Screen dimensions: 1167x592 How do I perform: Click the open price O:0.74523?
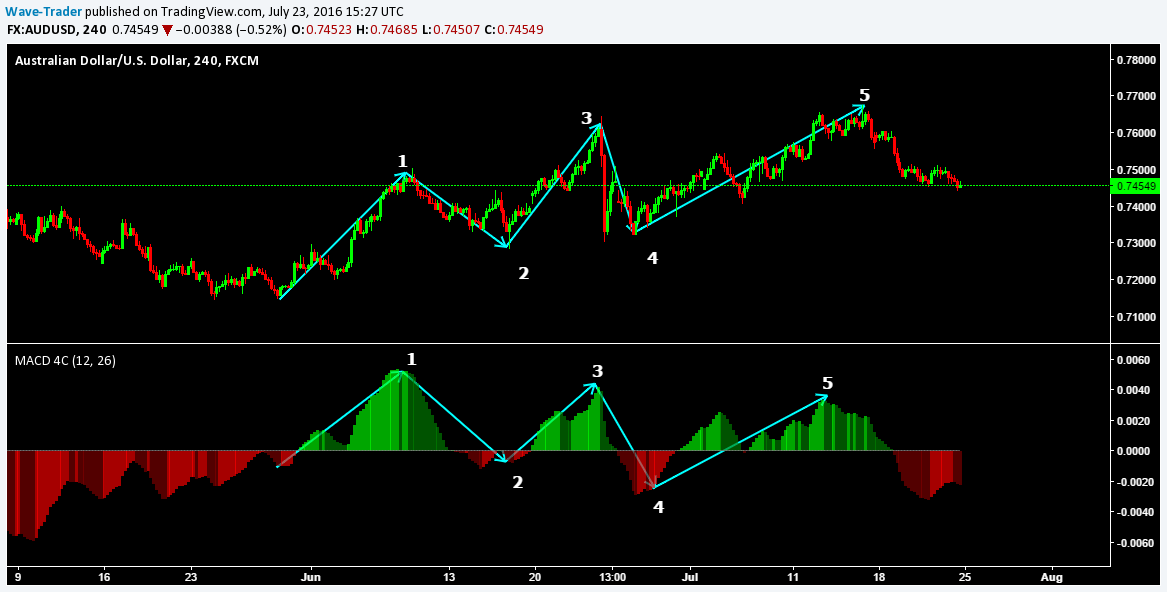tap(324, 30)
